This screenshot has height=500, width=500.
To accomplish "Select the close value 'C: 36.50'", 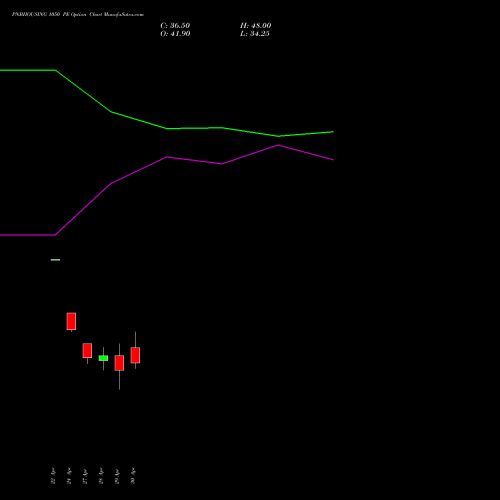I will tap(175, 26).
